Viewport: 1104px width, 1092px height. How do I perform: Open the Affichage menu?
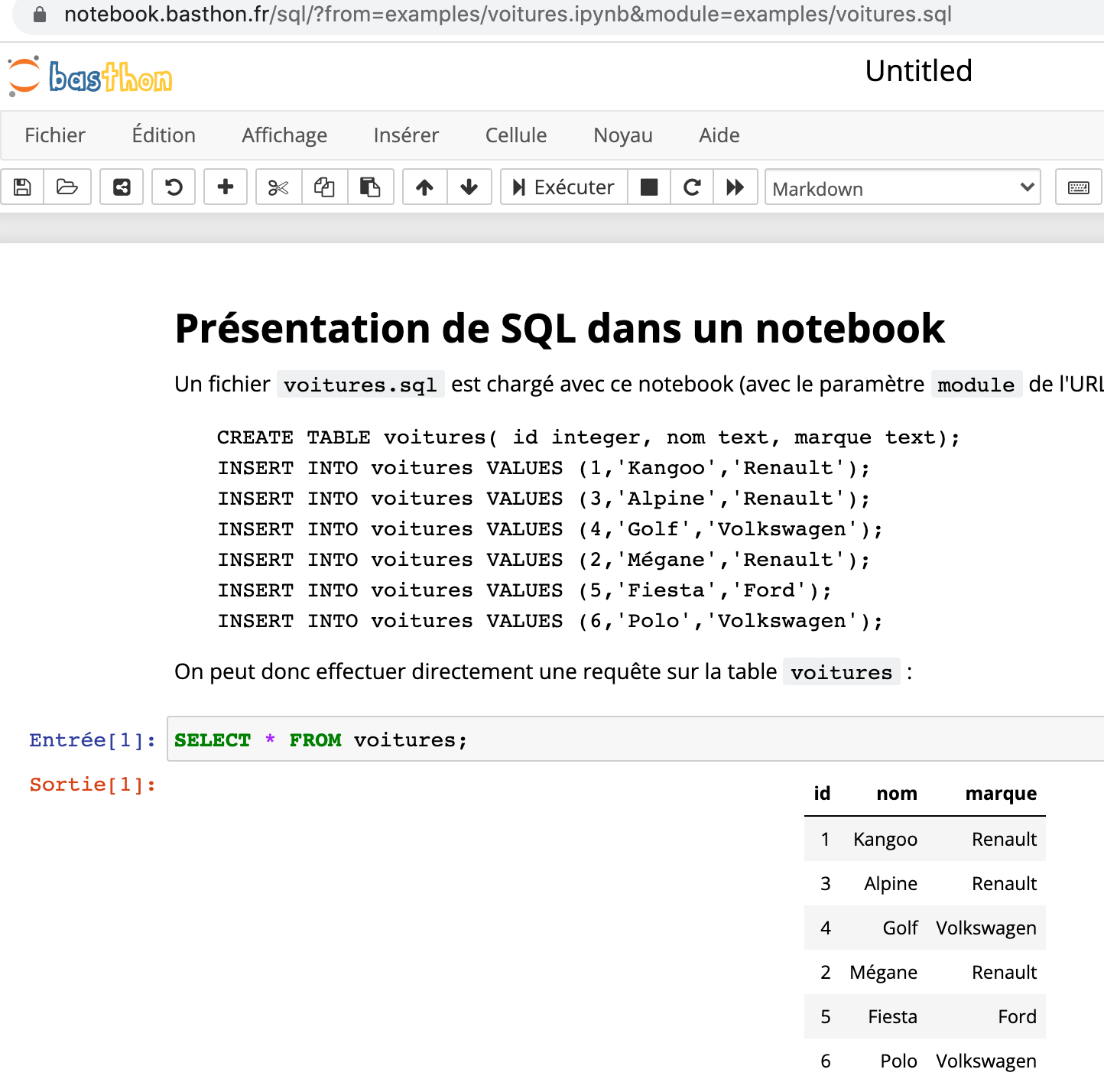284,135
